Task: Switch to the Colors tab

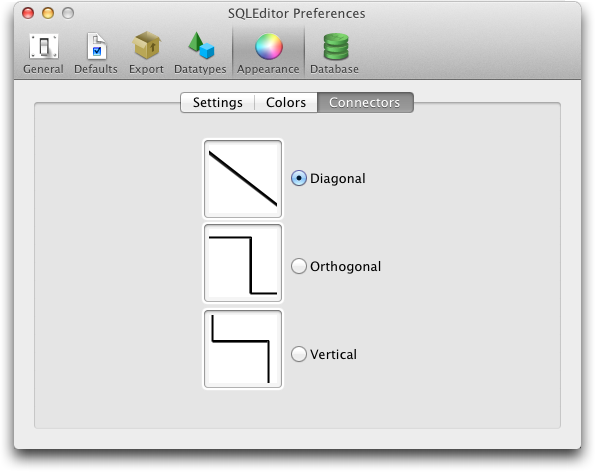Action: [x=286, y=102]
